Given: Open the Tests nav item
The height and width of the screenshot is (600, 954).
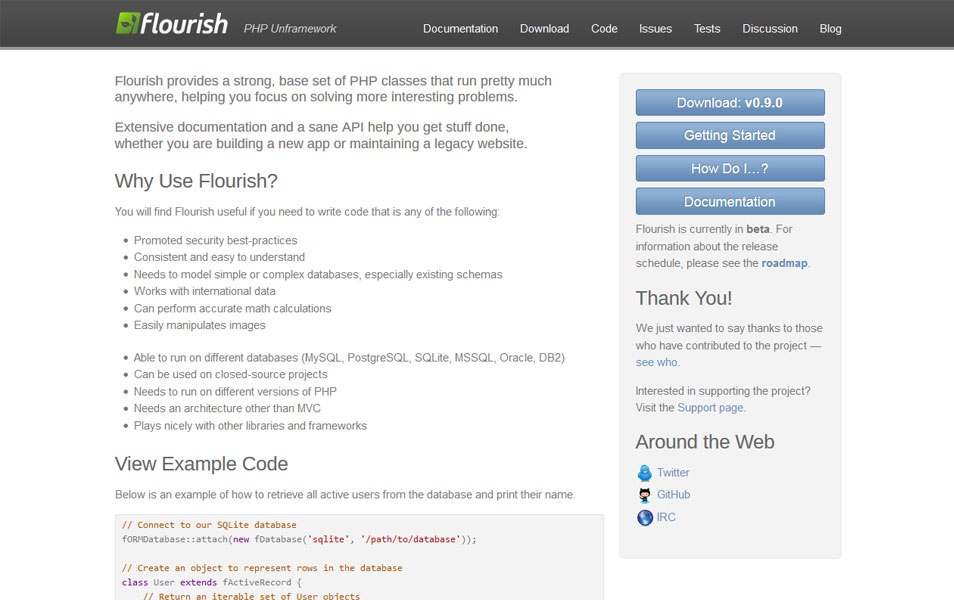Looking at the screenshot, I should coord(706,29).
